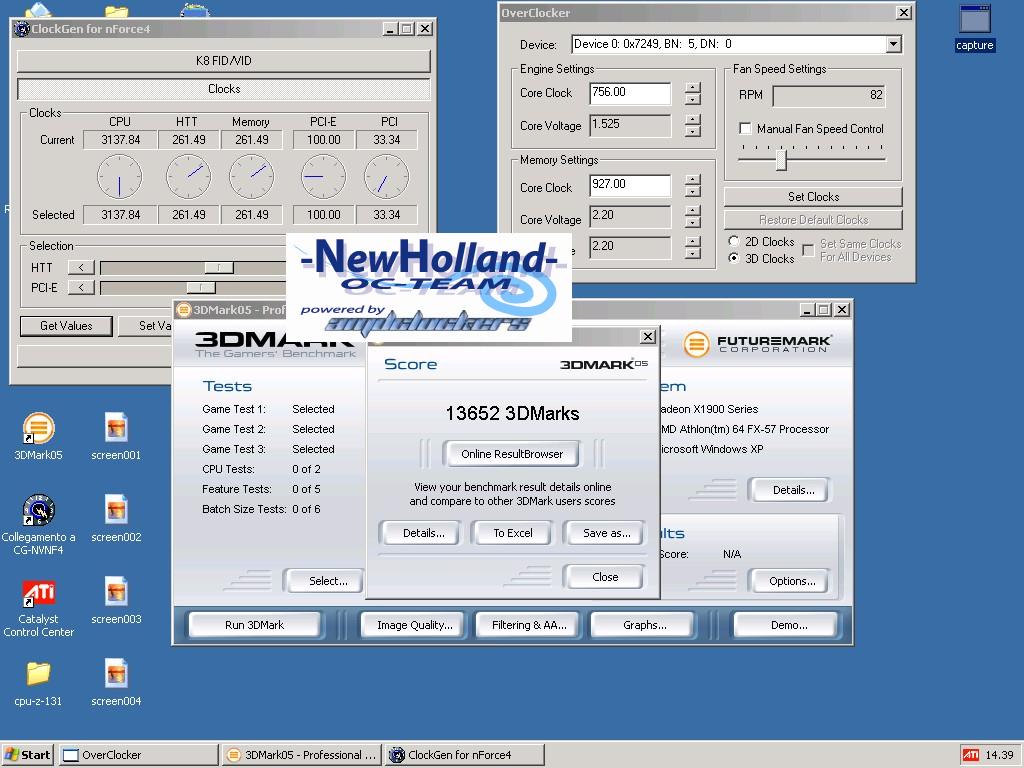Viewport: 1024px width, 768px height.
Task: Click Get Values in ClockGen
Action: tap(66, 326)
